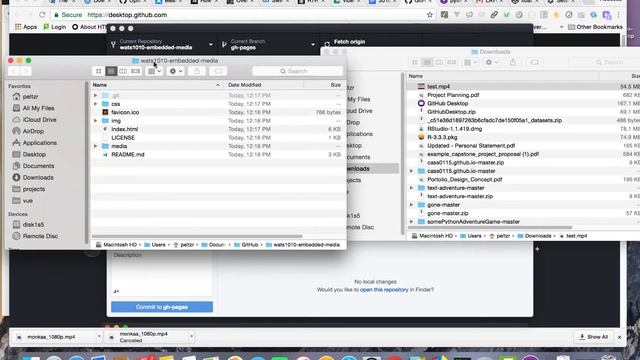The width and height of the screenshot is (640, 360).
Task: Expand the .git folder disclosure triangle
Action: tap(96, 96)
